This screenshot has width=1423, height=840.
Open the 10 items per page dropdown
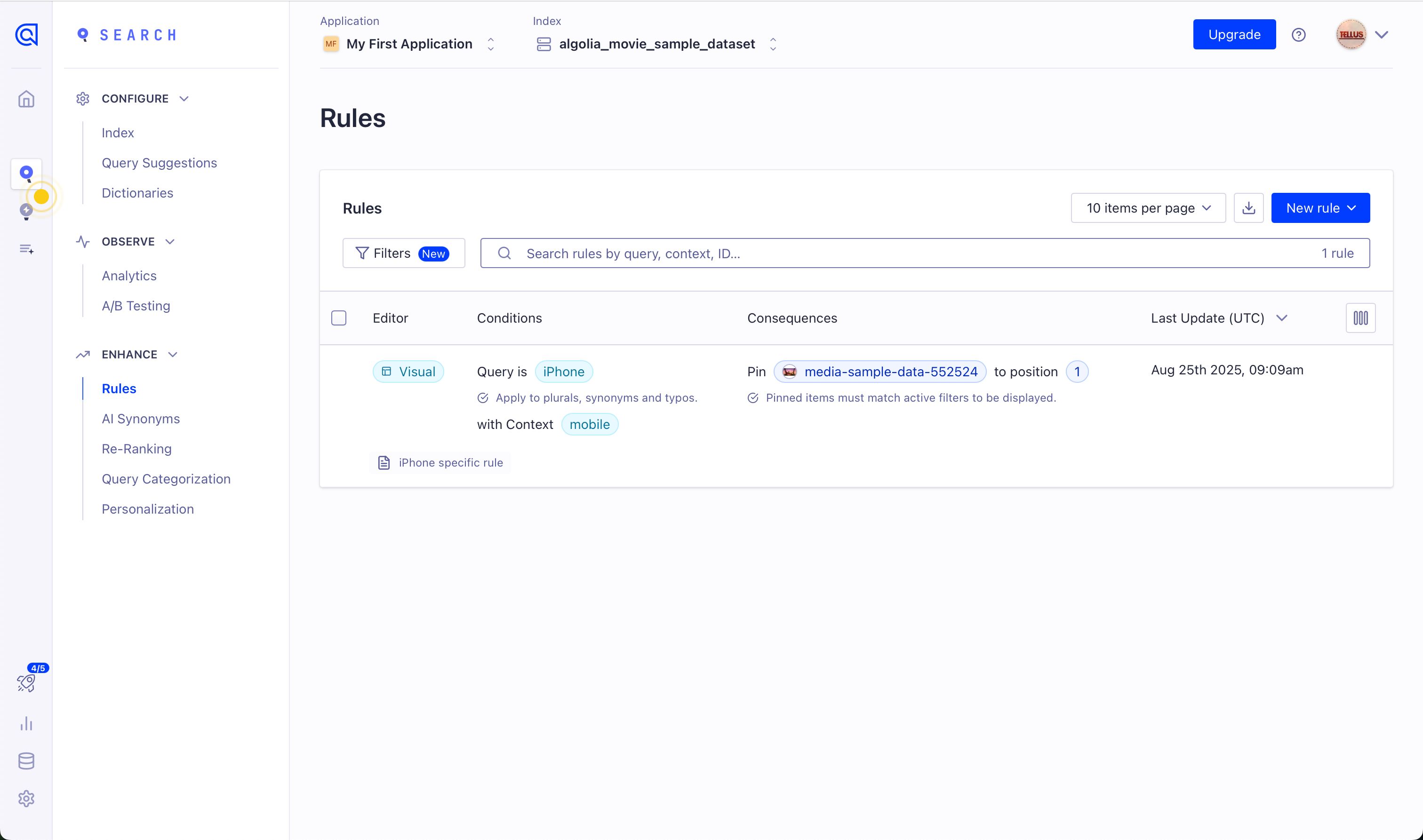[1148, 208]
